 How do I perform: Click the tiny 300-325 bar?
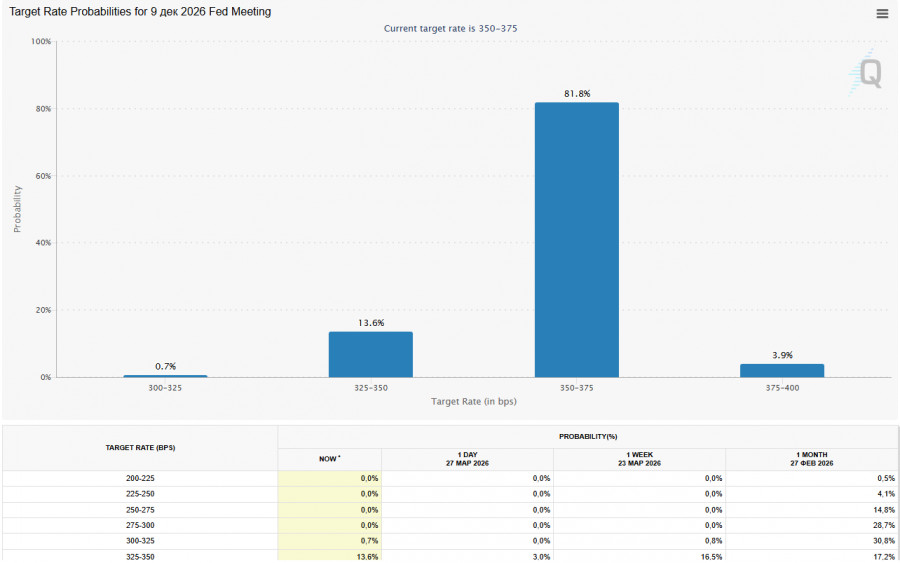pos(165,376)
